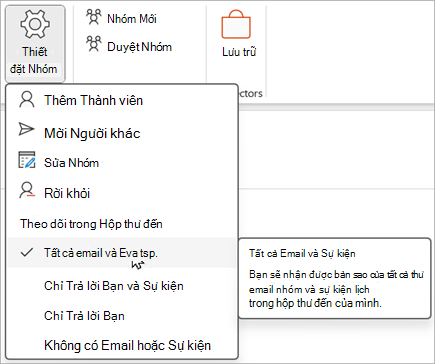Click the paper plane icon for Mời Người khác
Viewport: 435px width, 364px height.
(x=26, y=129)
